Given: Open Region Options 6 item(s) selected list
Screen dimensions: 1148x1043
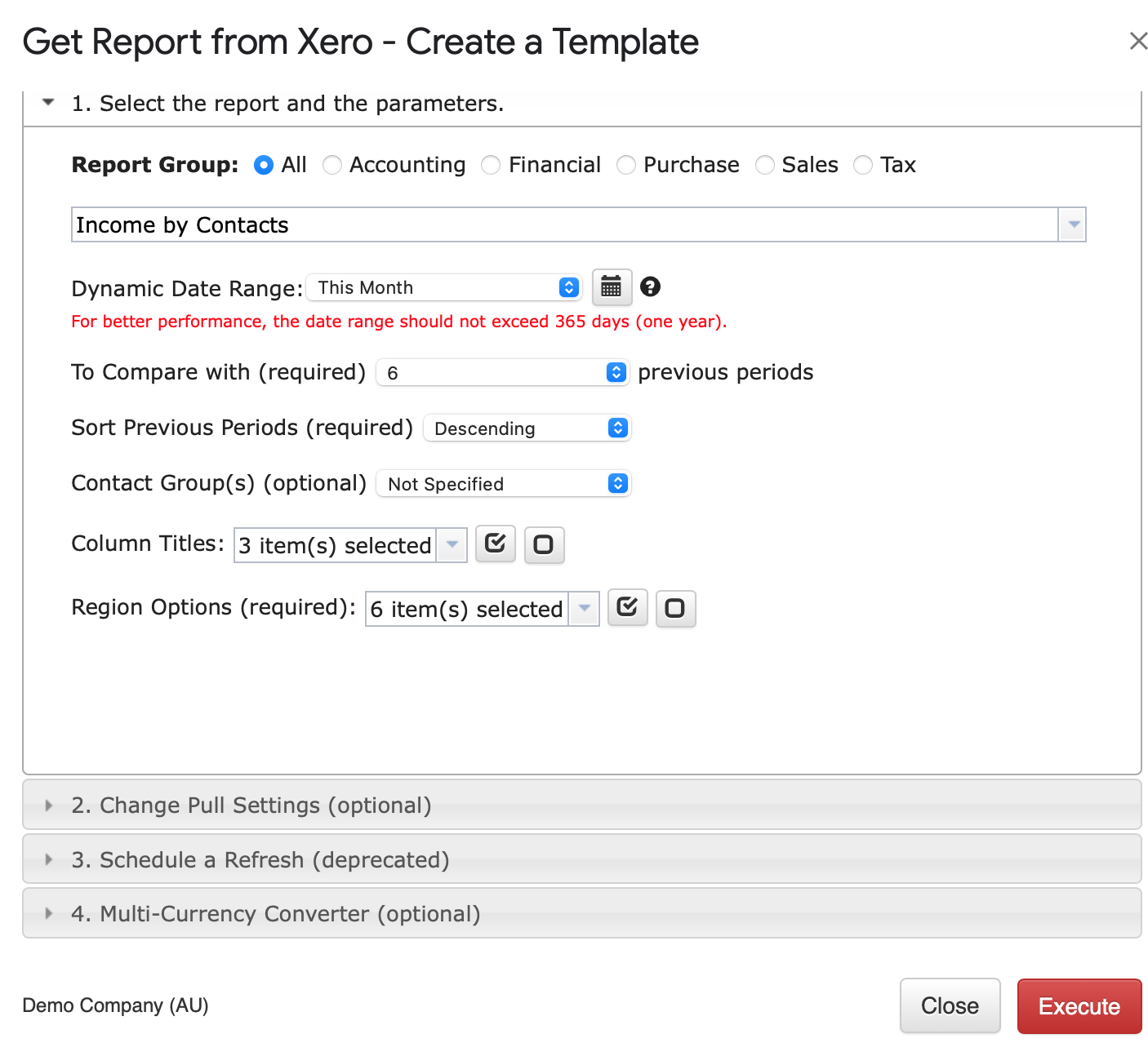Looking at the screenshot, I should [x=483, y=609].
